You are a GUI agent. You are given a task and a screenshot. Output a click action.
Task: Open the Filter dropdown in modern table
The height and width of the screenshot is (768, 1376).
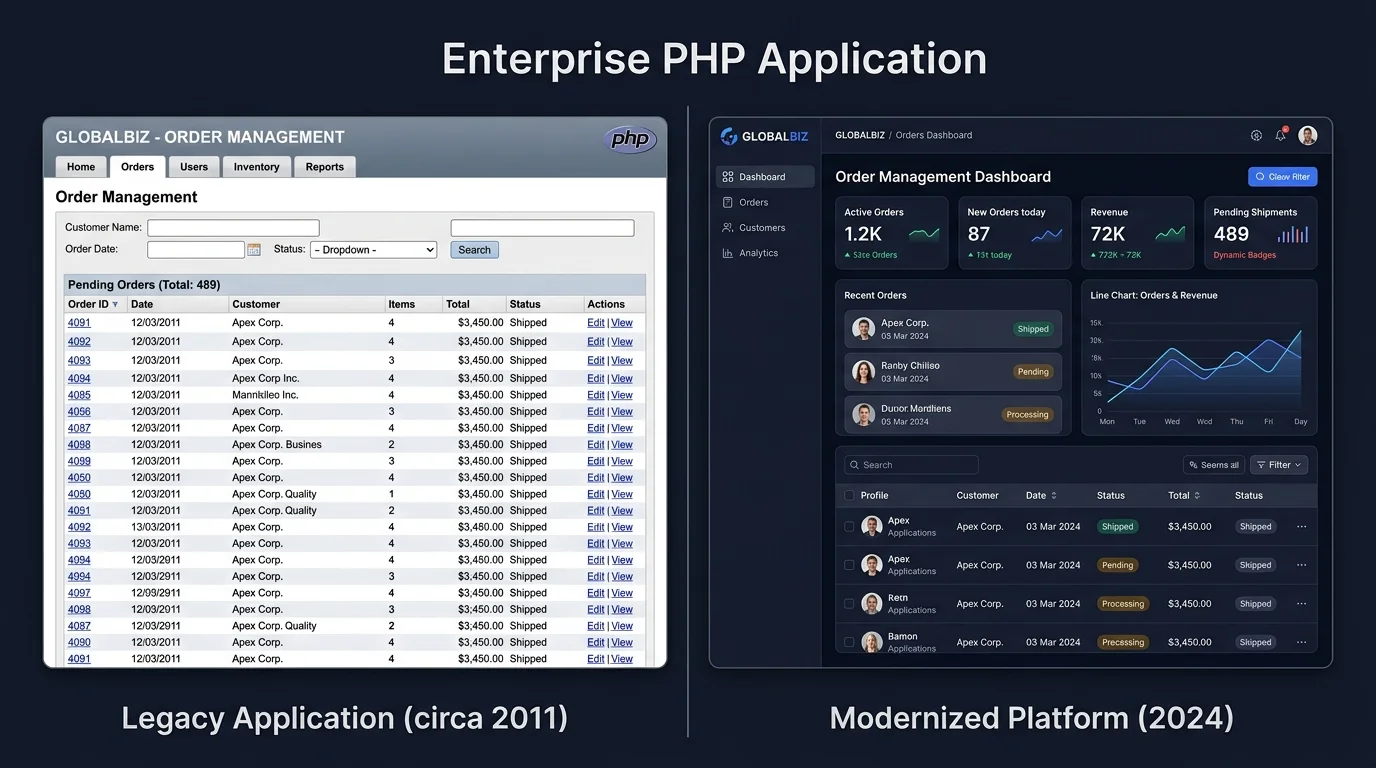tap(1279, 465)
